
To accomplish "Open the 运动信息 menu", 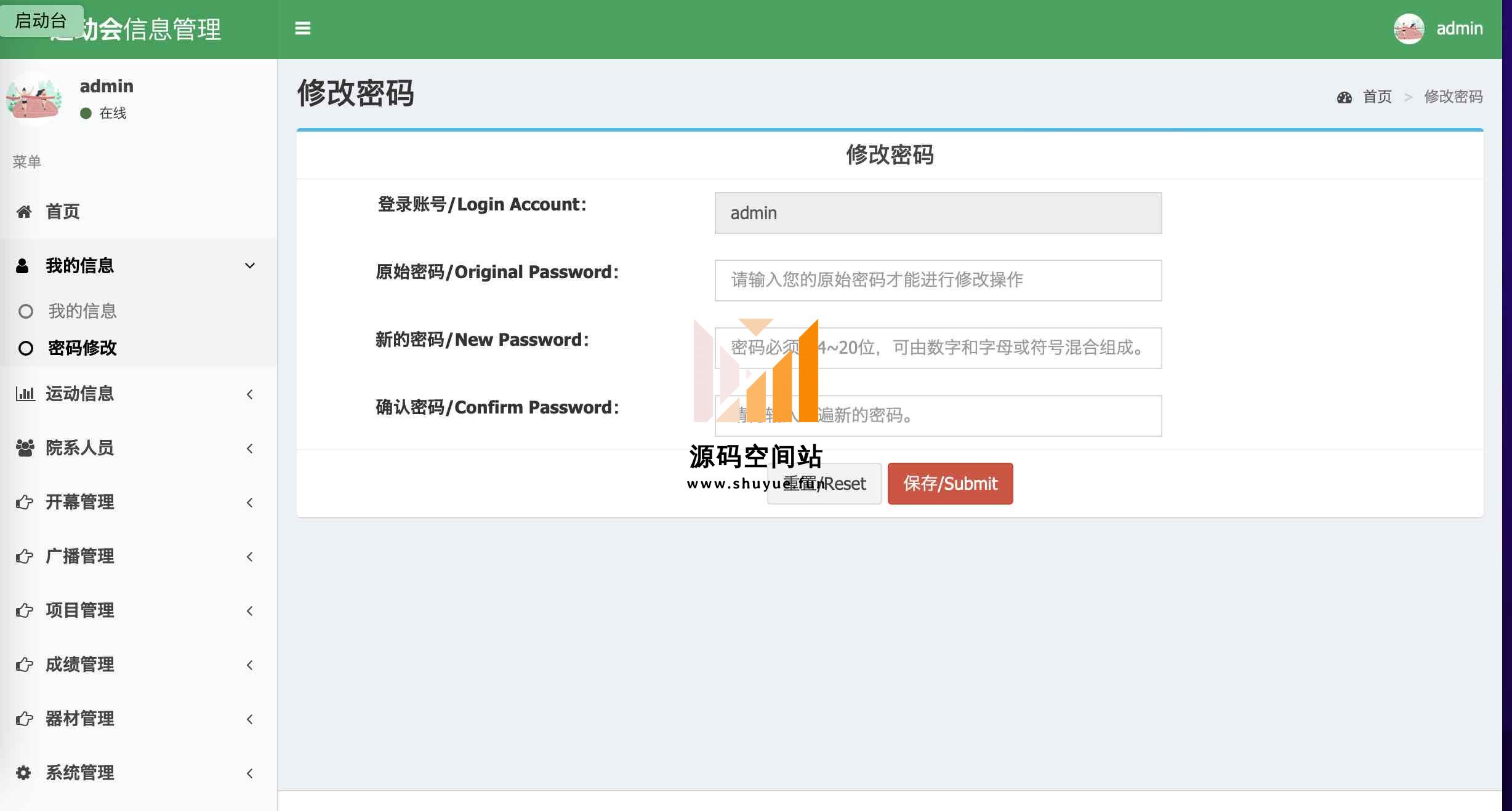I will point(139,394).
